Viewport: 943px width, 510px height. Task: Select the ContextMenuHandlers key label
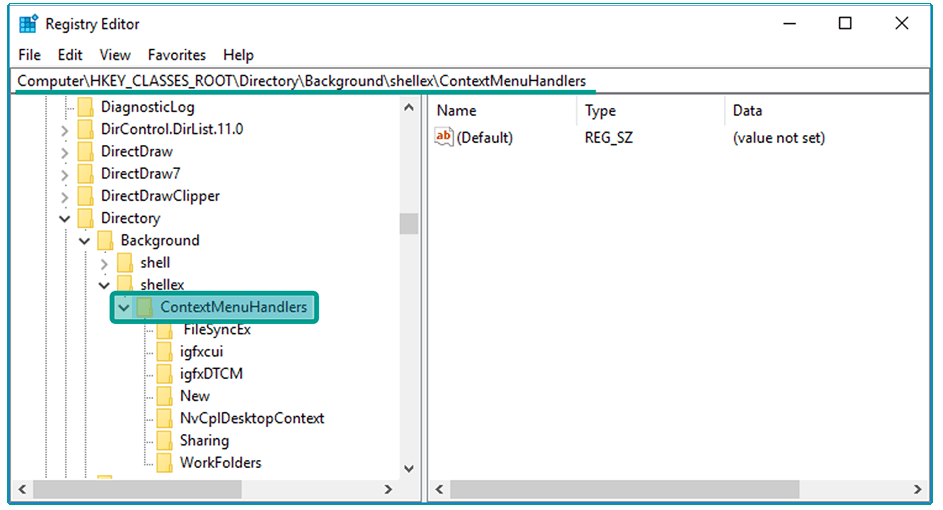point(233,307)
